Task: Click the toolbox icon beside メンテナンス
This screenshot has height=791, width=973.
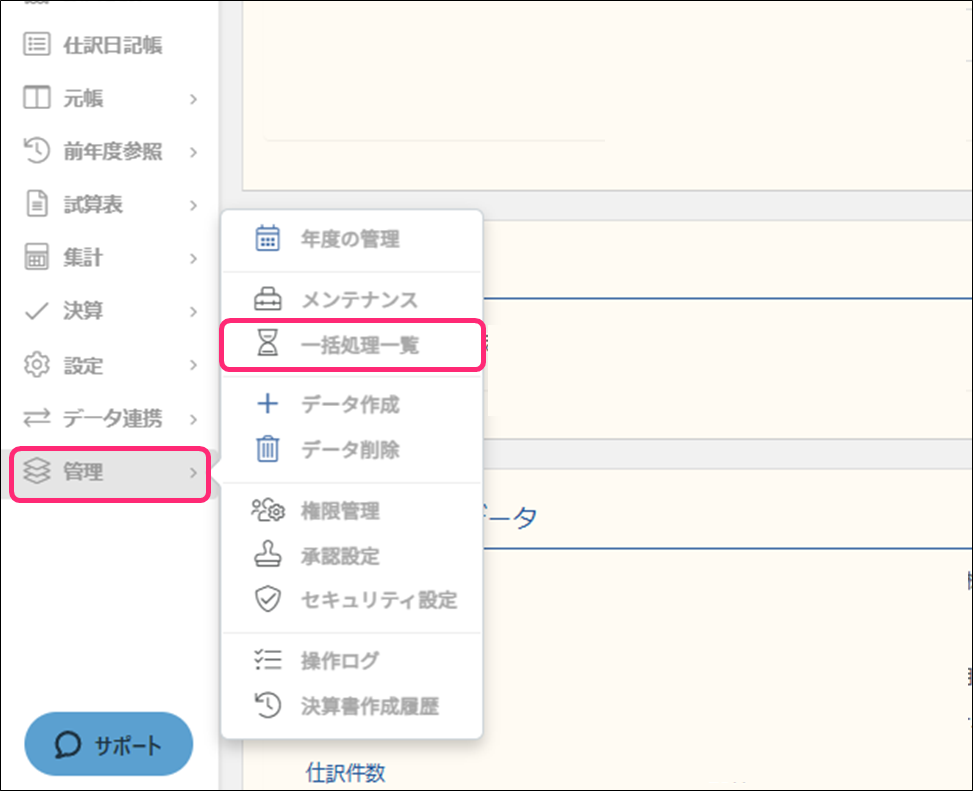Action: point(268,300)
